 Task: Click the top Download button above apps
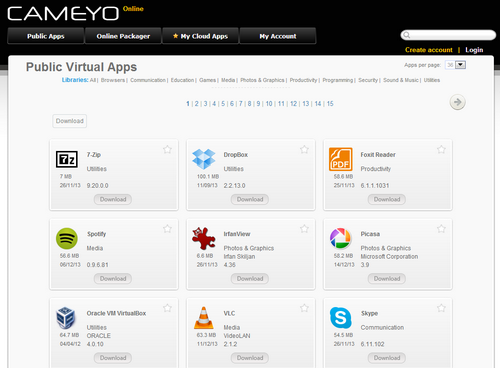(x=70, y=121)
